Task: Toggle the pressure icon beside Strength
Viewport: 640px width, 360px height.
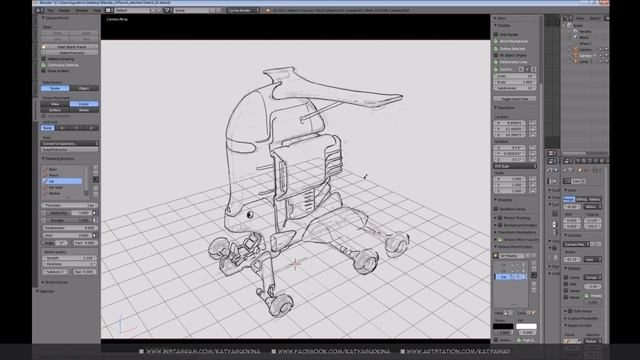Action: tap(95, 220)
